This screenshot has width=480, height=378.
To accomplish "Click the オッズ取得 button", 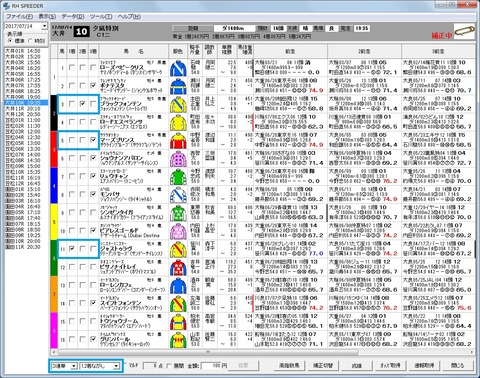I will point(390,365).
